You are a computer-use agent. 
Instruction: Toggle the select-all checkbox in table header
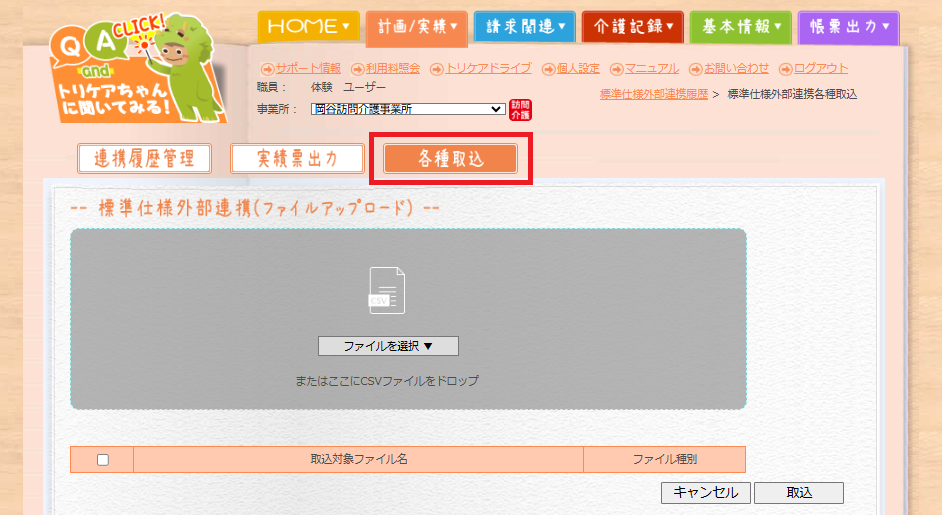coord(102,460)
